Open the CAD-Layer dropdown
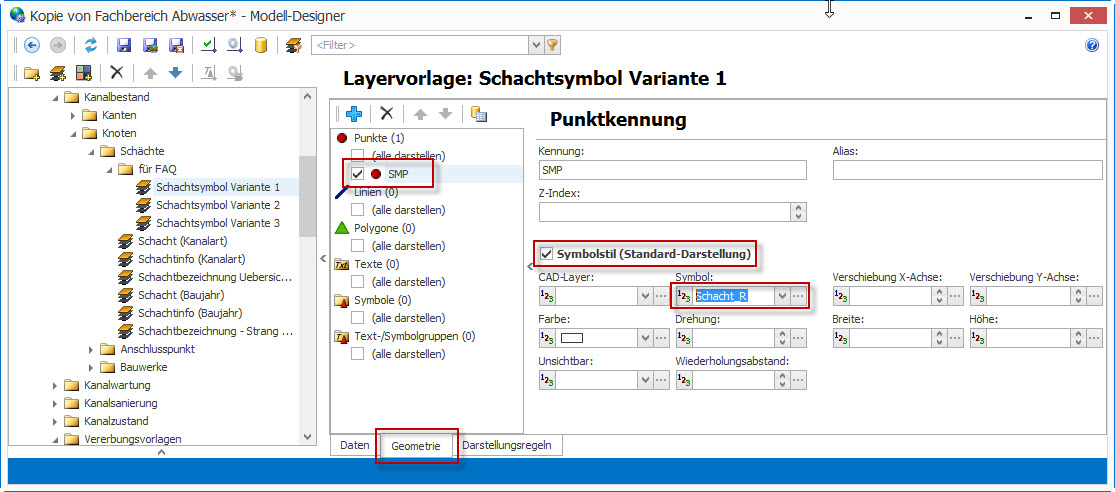The width and height of the screenshot is (1115, 492). (x=645, y=296)
